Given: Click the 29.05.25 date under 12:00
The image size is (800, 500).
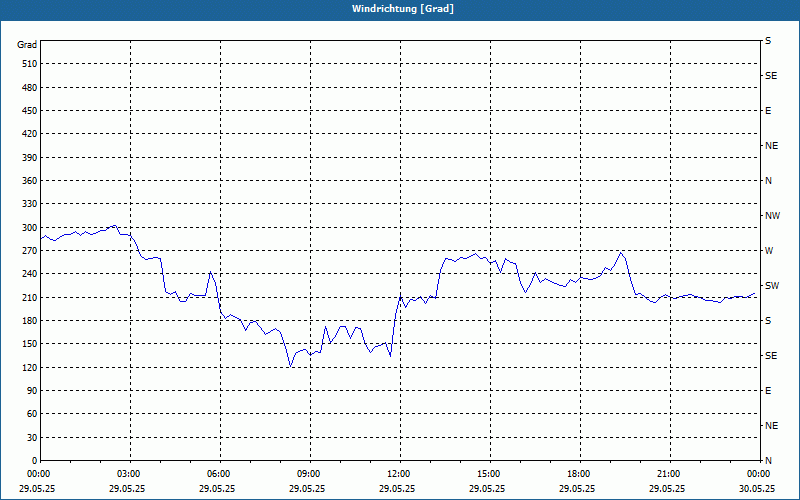Looking at the screenshot, I should 397,488.
